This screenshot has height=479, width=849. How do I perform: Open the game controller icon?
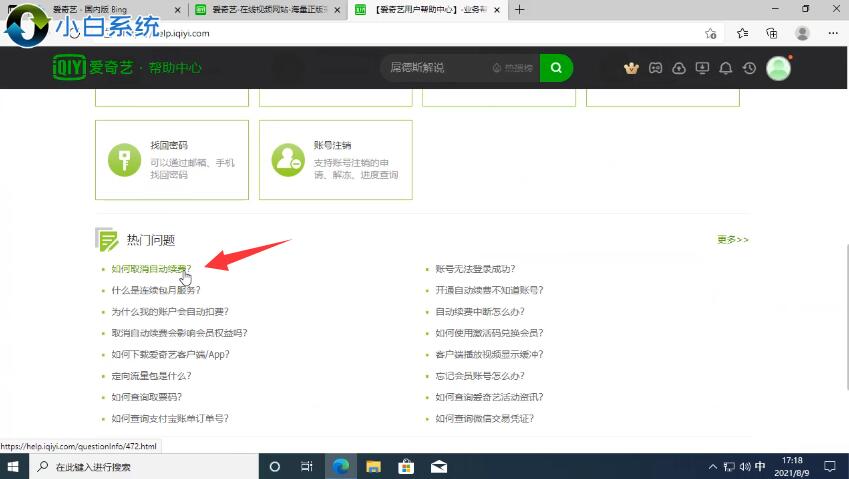click(655, 68)
